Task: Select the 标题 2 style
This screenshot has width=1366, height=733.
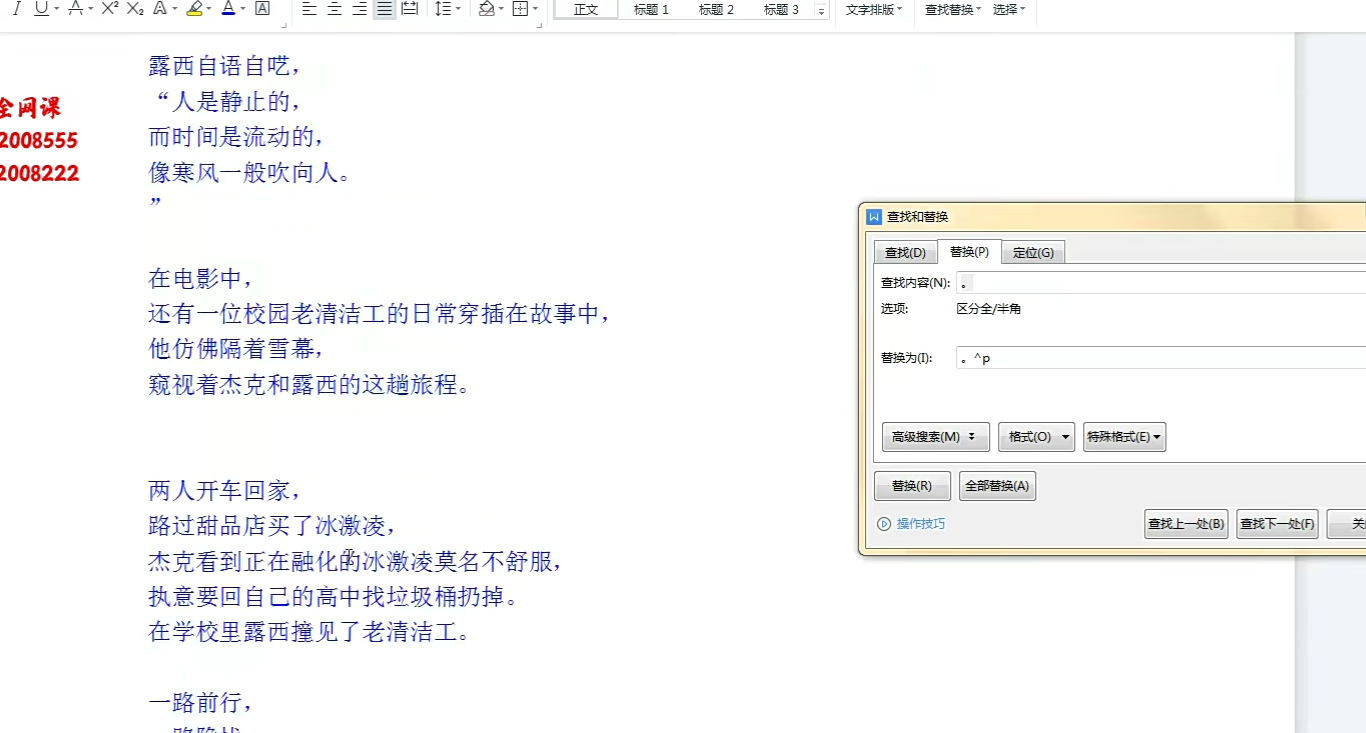Action: 716,9
